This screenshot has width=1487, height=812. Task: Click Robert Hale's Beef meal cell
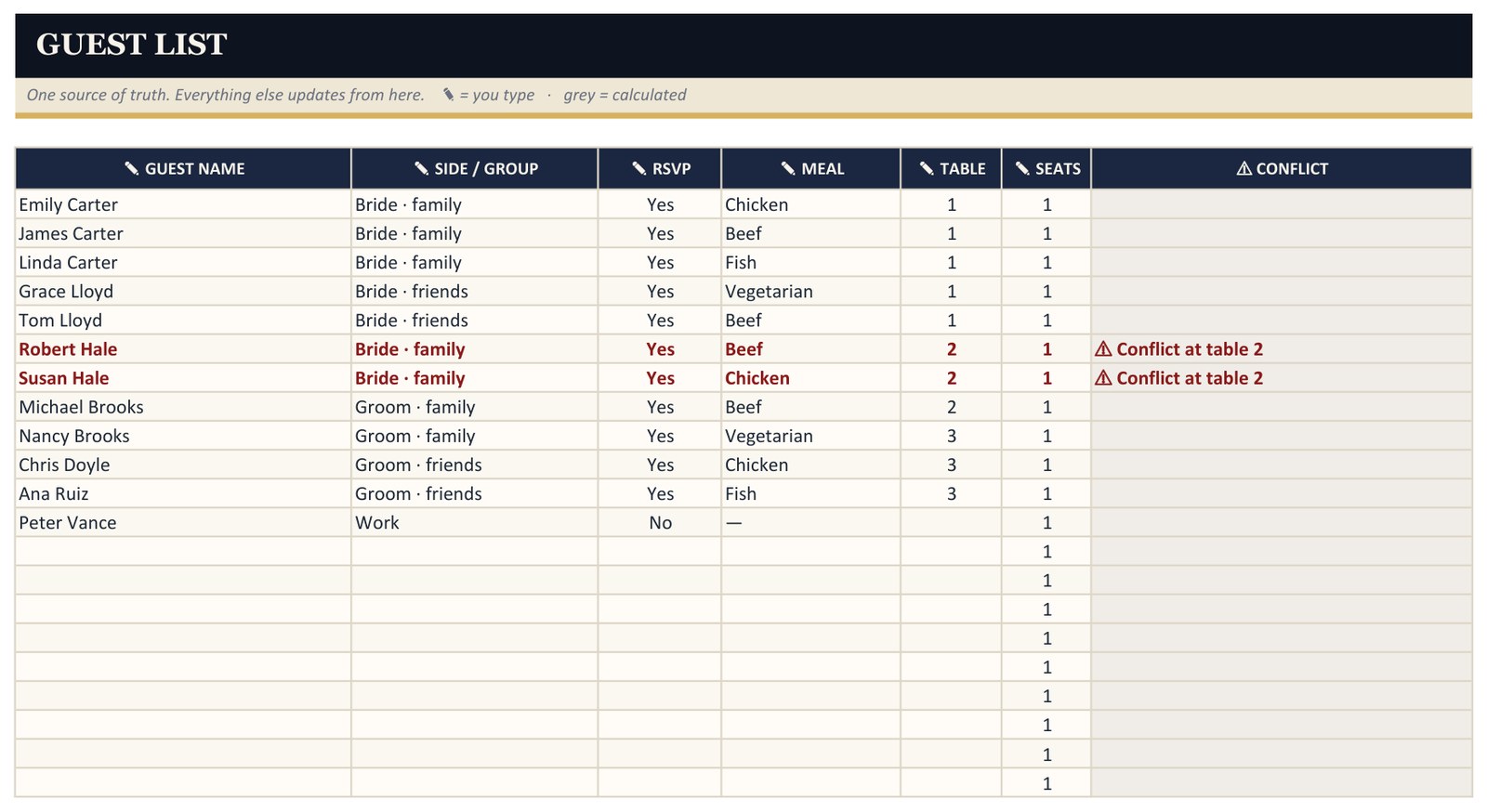[x=810, y=349]
